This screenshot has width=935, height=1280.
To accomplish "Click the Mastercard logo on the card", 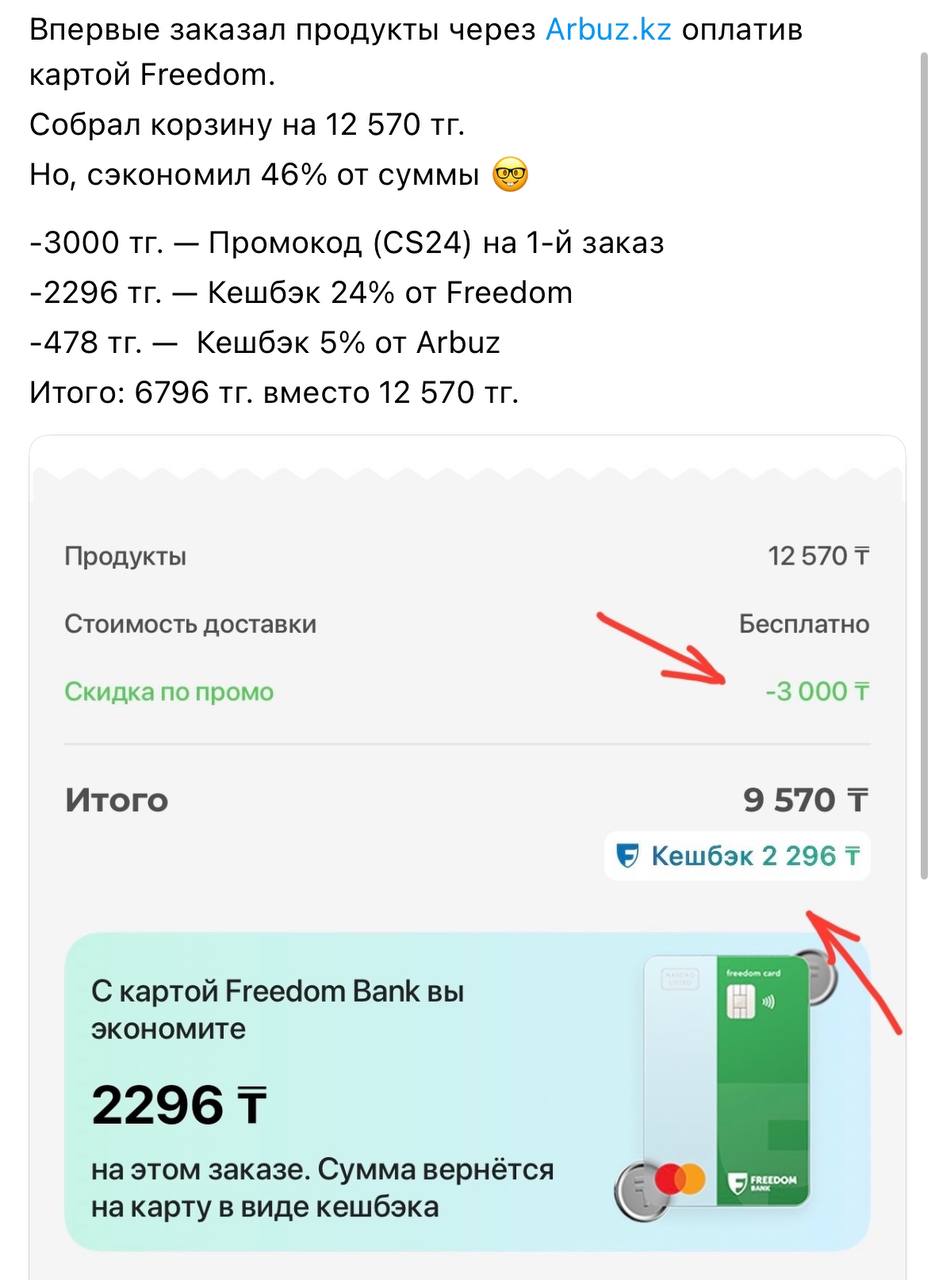I will point(679,1181).
